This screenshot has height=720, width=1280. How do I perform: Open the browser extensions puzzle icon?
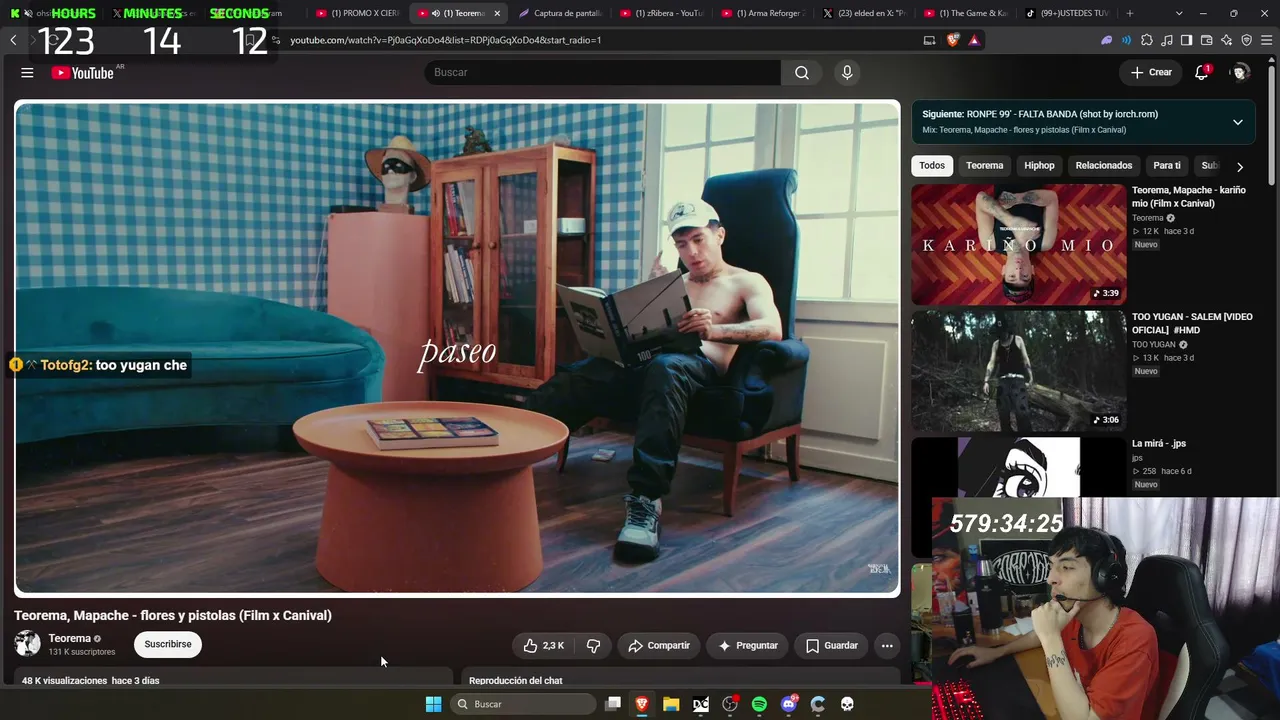click(1147, 40)
